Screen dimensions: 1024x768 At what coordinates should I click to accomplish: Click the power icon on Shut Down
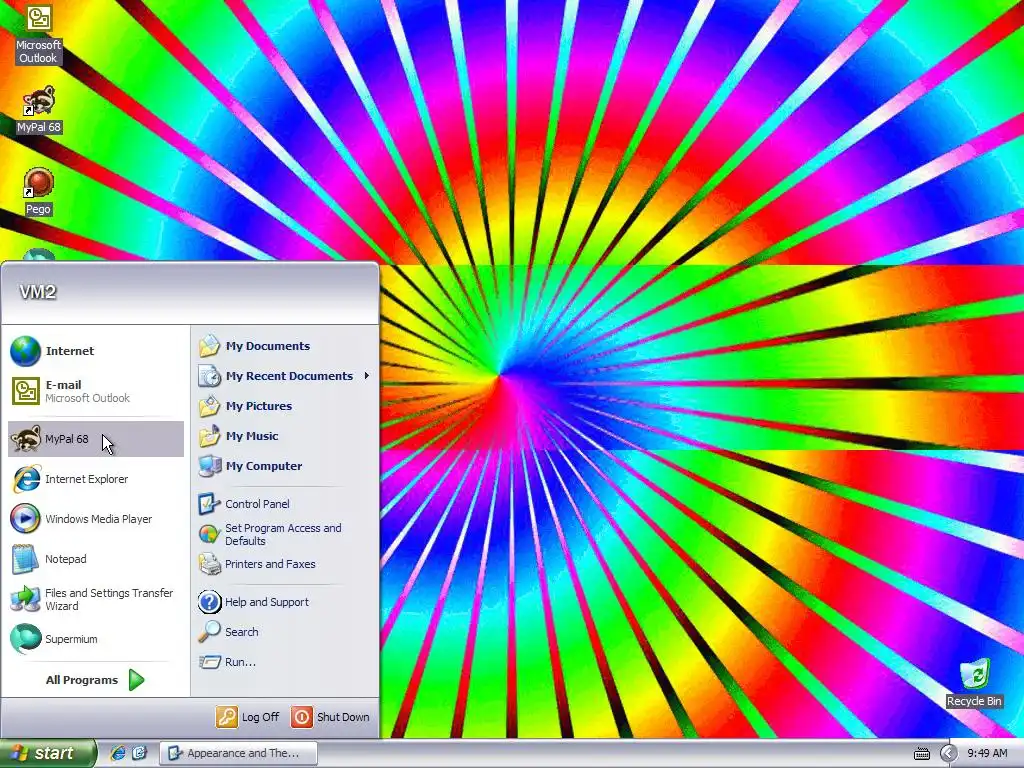(302, 717)
